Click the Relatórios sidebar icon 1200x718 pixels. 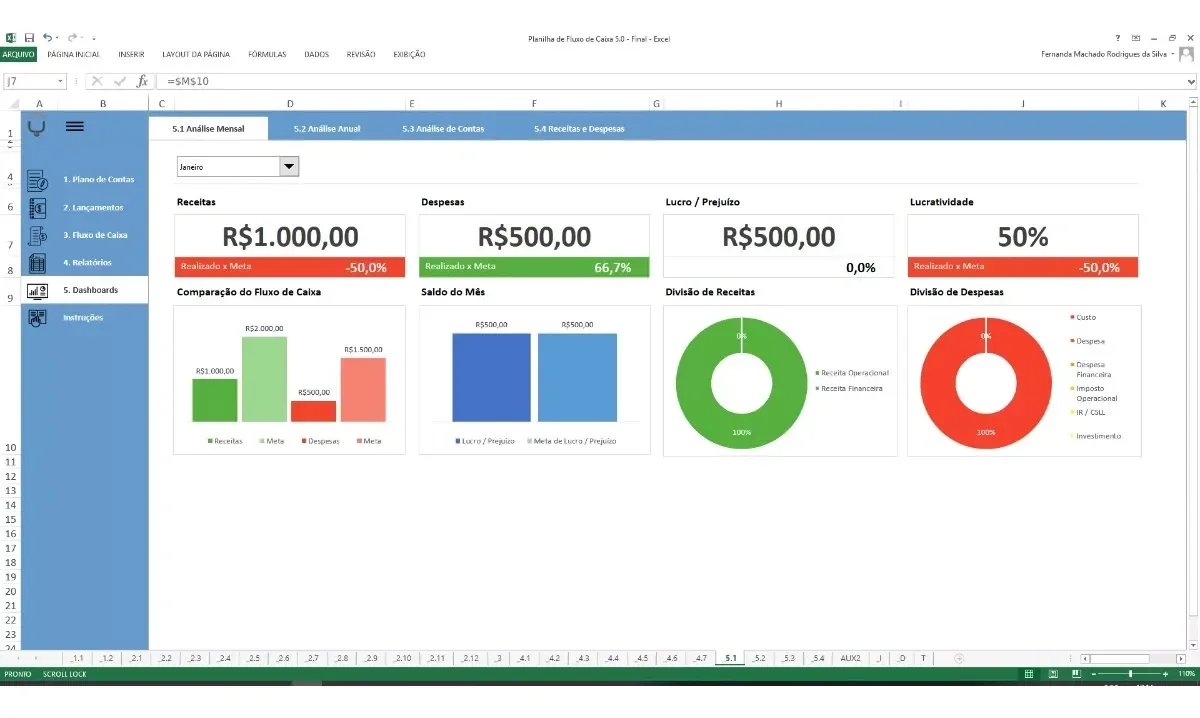tap(37, 263)
